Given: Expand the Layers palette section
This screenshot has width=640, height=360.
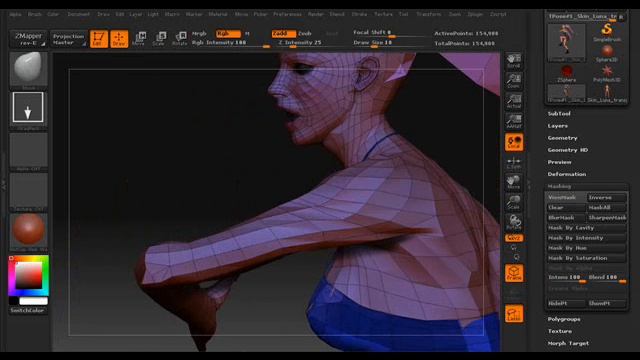Looking at the screenshot, I should click(x=558, y=126).
